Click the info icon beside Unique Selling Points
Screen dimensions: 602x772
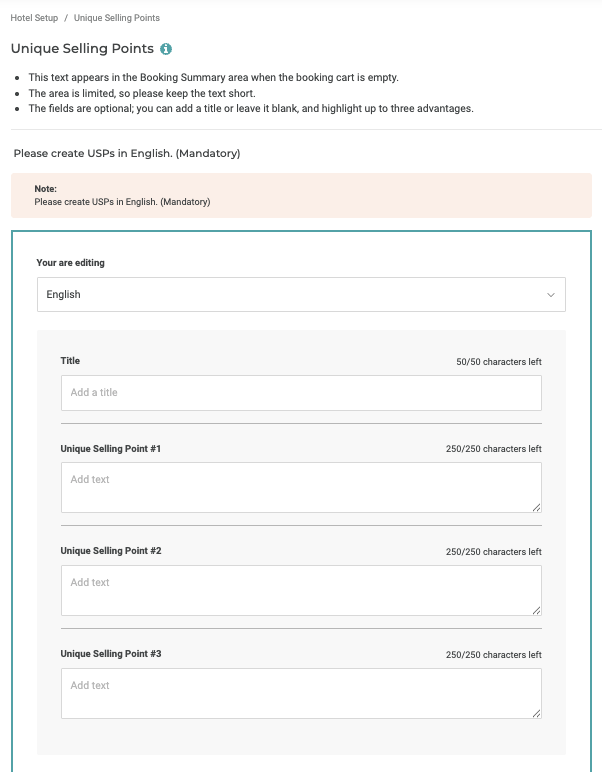[x=166, y=49]
